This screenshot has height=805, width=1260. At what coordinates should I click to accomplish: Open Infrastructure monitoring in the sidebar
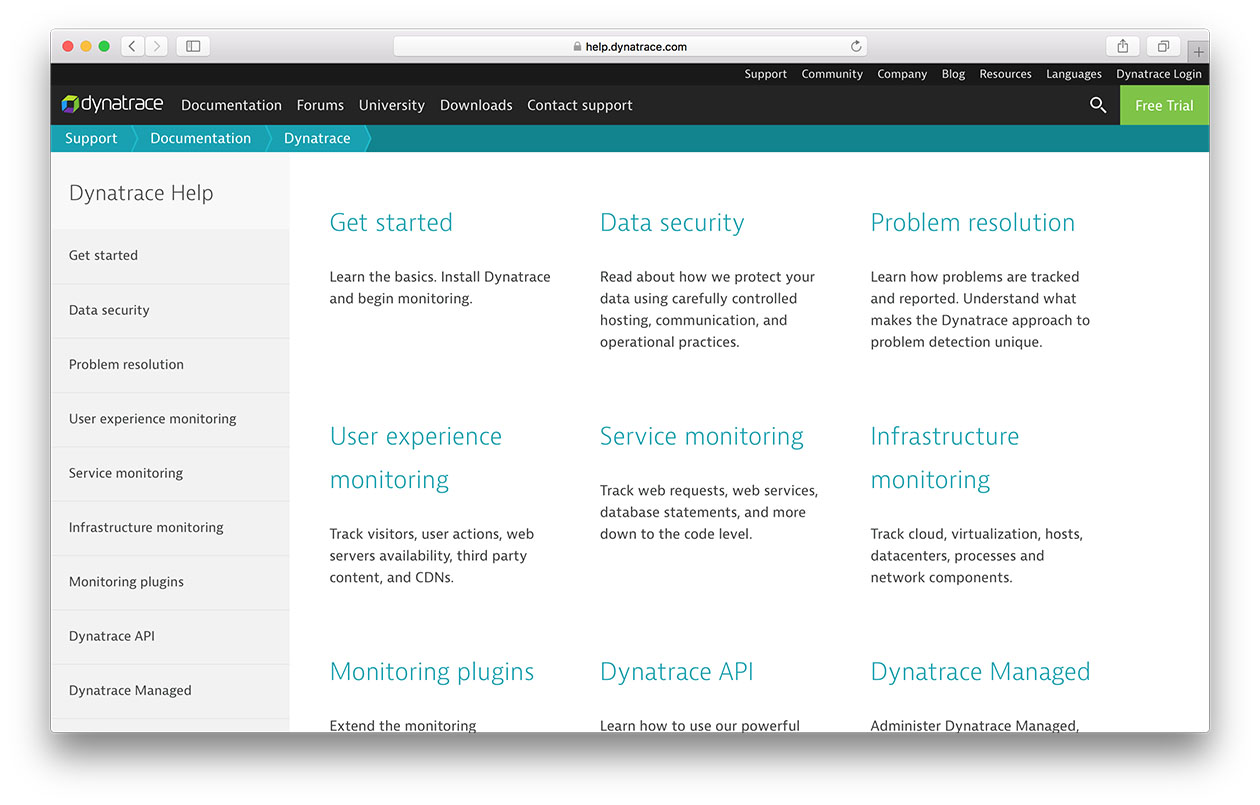pos(170,527)
